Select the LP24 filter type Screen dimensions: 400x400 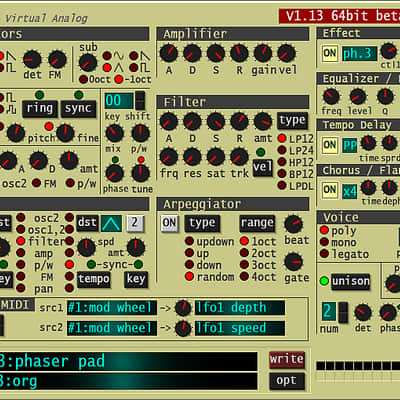pyautogui.click(x=282, y=150)
